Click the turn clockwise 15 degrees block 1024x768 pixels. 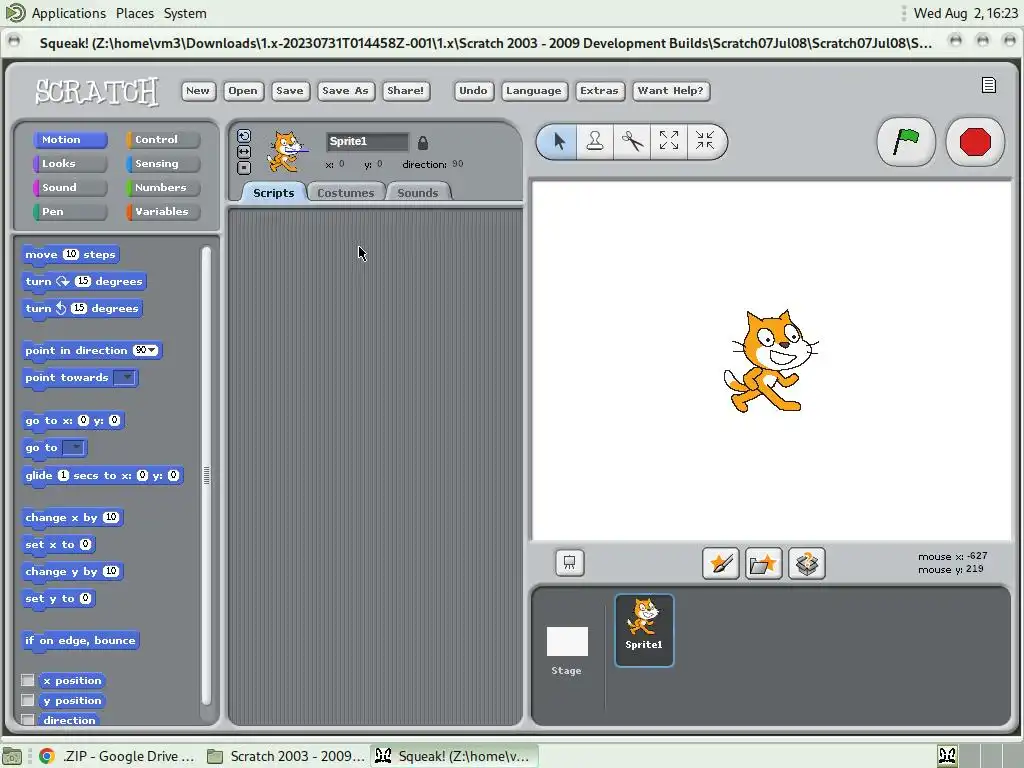pyautogui.click(x=84, y=281)
